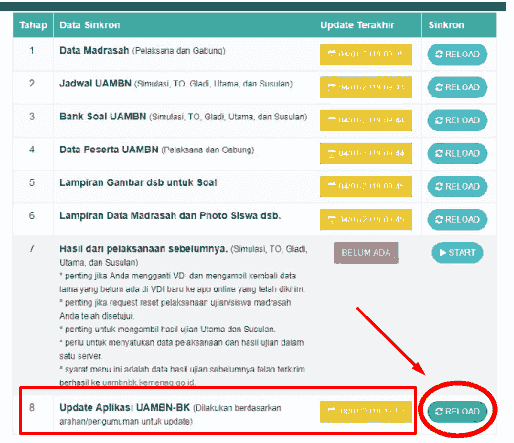
Task: Select Lampiran Gambar dsb untuk Soal title
Action: pos(138,182)
